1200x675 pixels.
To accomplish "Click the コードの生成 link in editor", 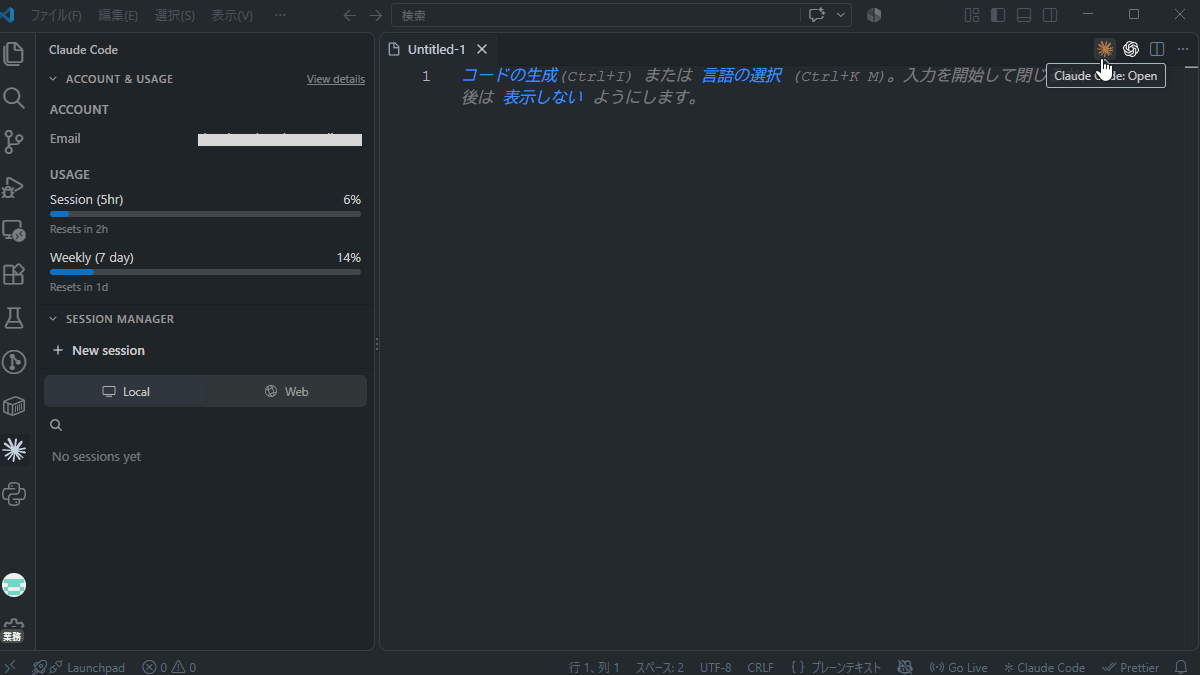I will tap(509, 75).
